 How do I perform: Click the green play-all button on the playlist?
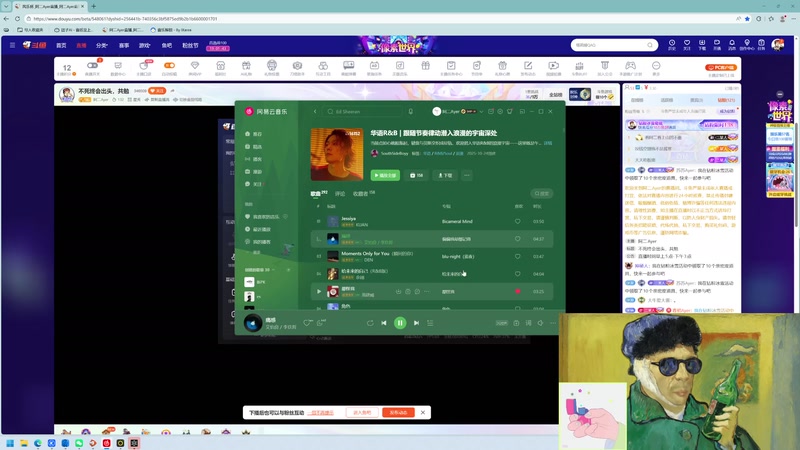pyautogui.click(x=385, y=175)
